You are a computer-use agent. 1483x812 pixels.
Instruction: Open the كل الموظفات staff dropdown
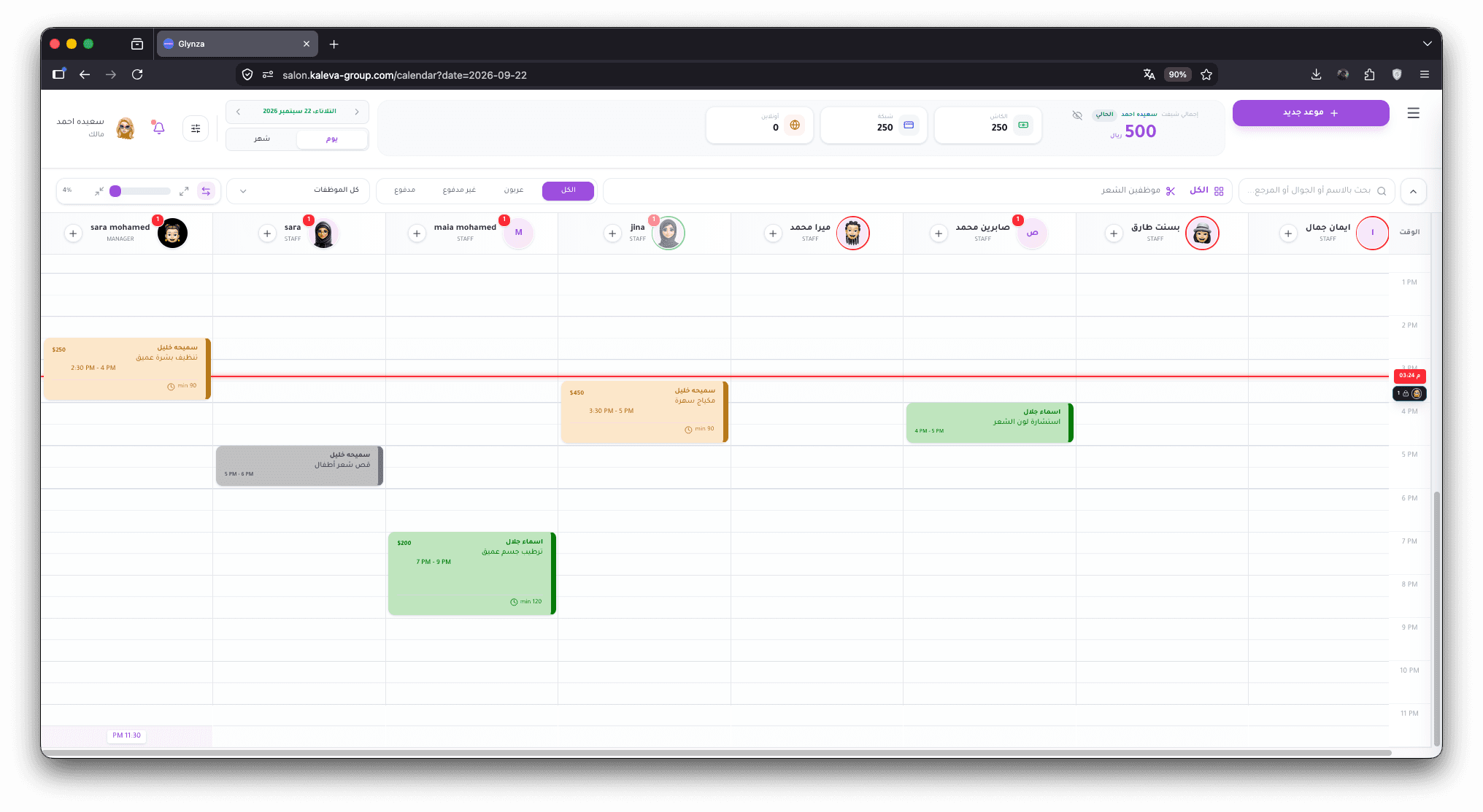[298, 190]
